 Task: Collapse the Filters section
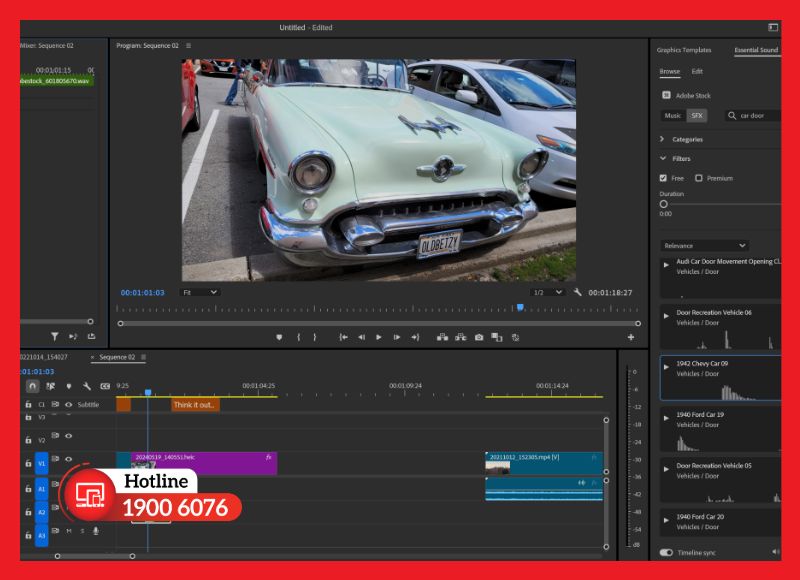(x=662, y=158)
